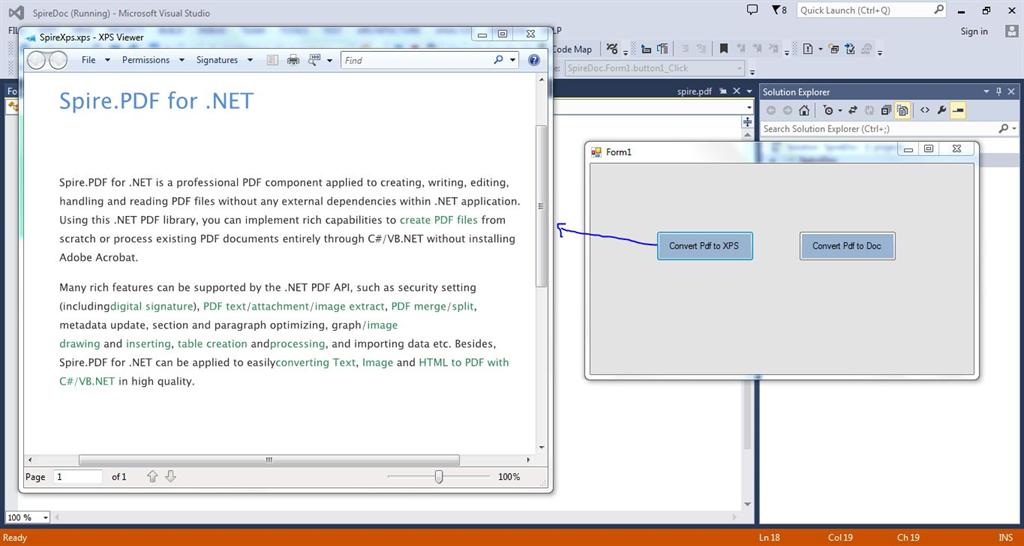
Task: Click 'digital signature' green text in document
Action: point(152,306)
